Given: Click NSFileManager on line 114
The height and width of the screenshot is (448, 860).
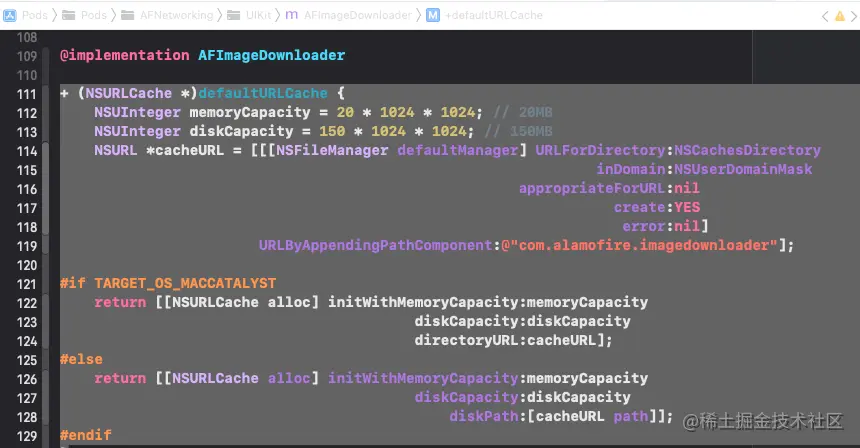Looking at the screenshot, I should [x=332, y=150].
